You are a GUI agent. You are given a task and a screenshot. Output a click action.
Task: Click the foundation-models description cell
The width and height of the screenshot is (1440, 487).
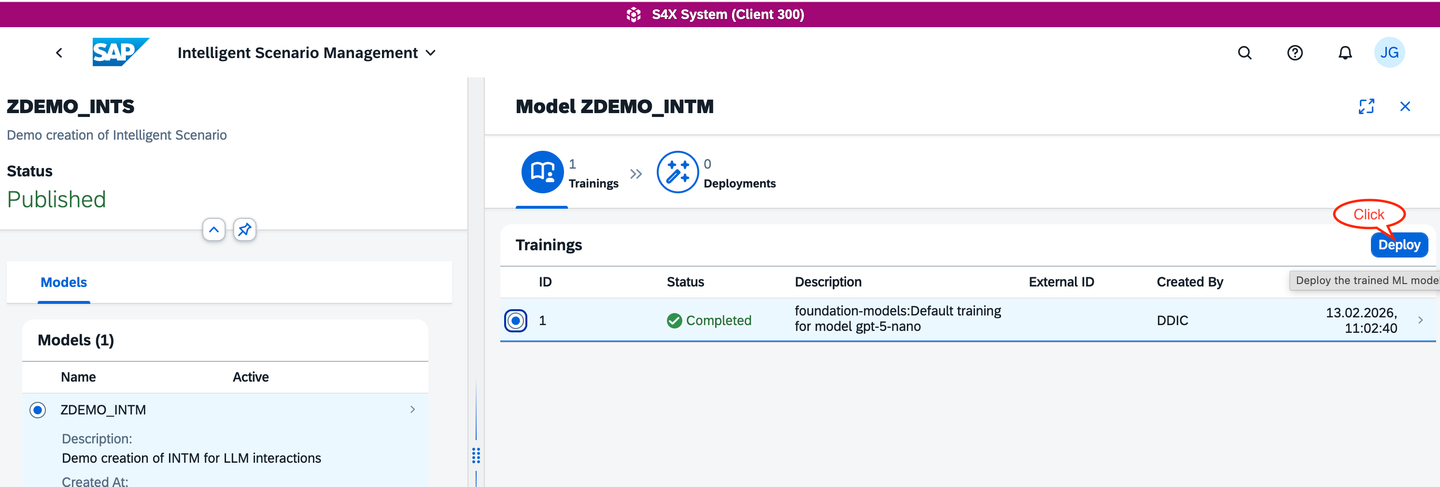coord(898,319)
